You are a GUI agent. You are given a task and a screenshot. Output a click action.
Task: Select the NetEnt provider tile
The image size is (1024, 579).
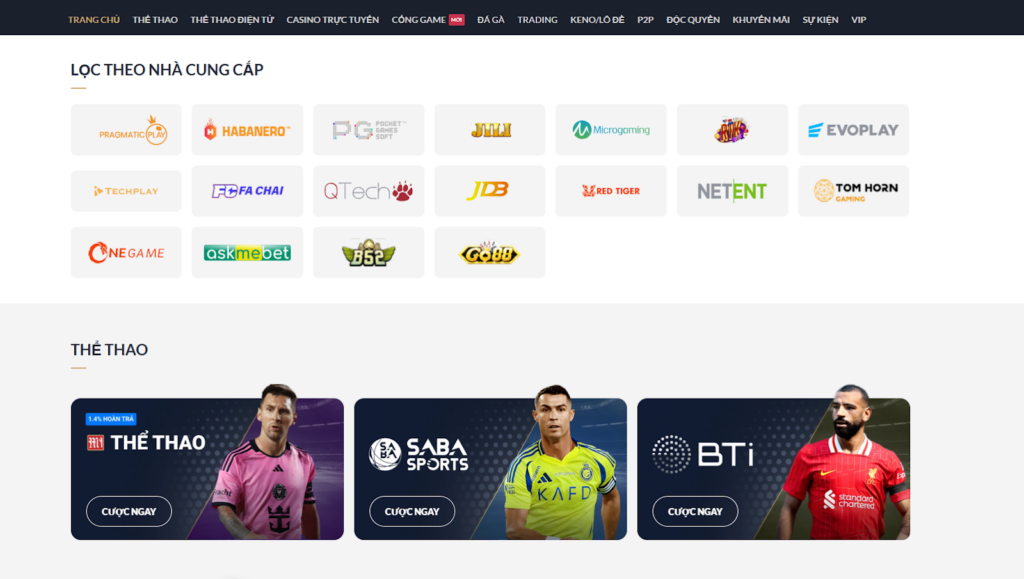732,191
